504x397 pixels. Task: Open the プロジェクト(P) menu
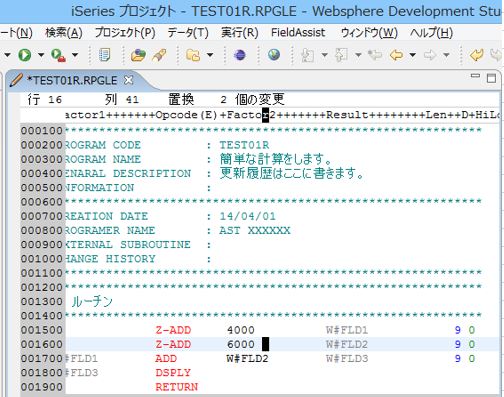coord(125,33)
